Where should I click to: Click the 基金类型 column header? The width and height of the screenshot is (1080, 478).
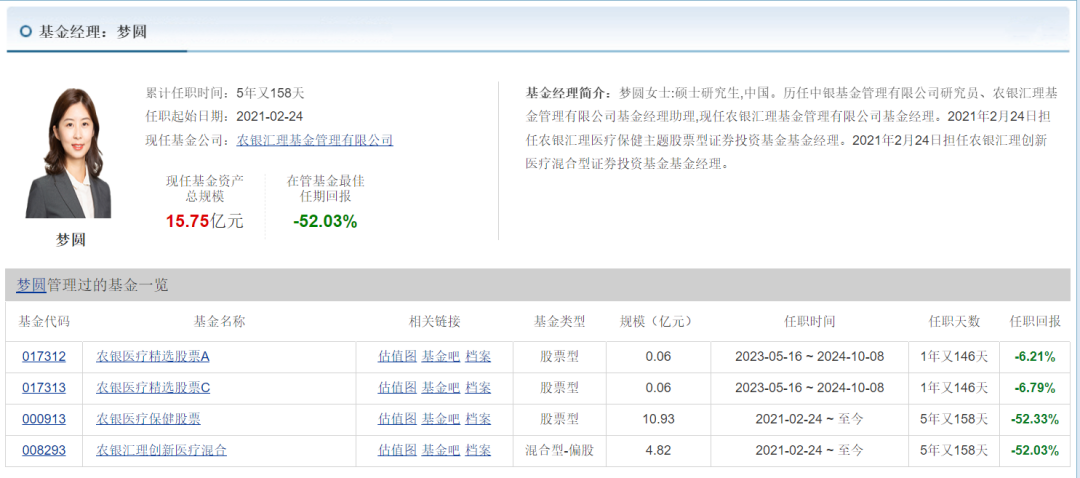pos(559,322)
